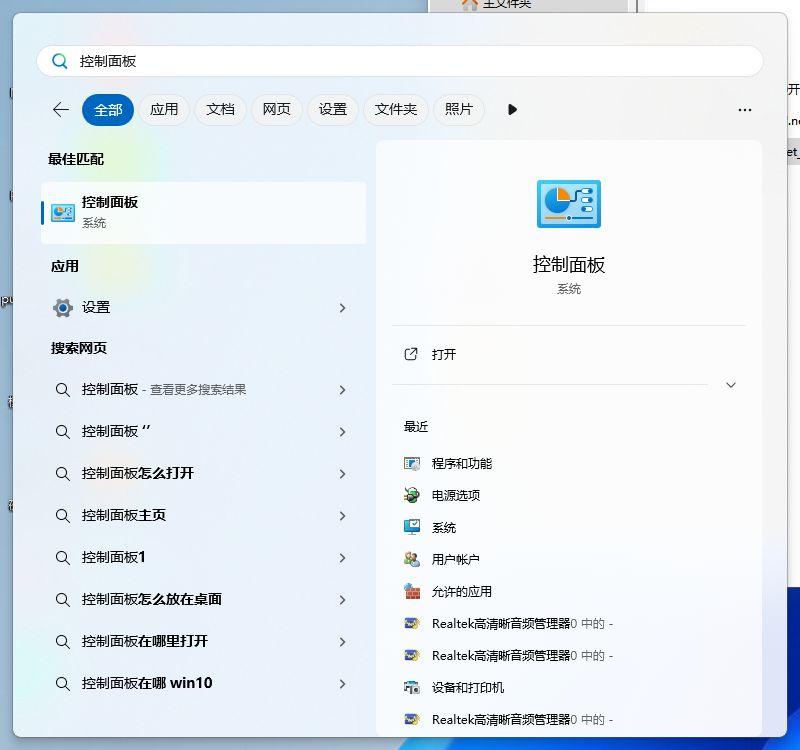Click 控制面板 - 查看更多搜索结果 row text
Screen dimensions: 800x750
(164, 390)
